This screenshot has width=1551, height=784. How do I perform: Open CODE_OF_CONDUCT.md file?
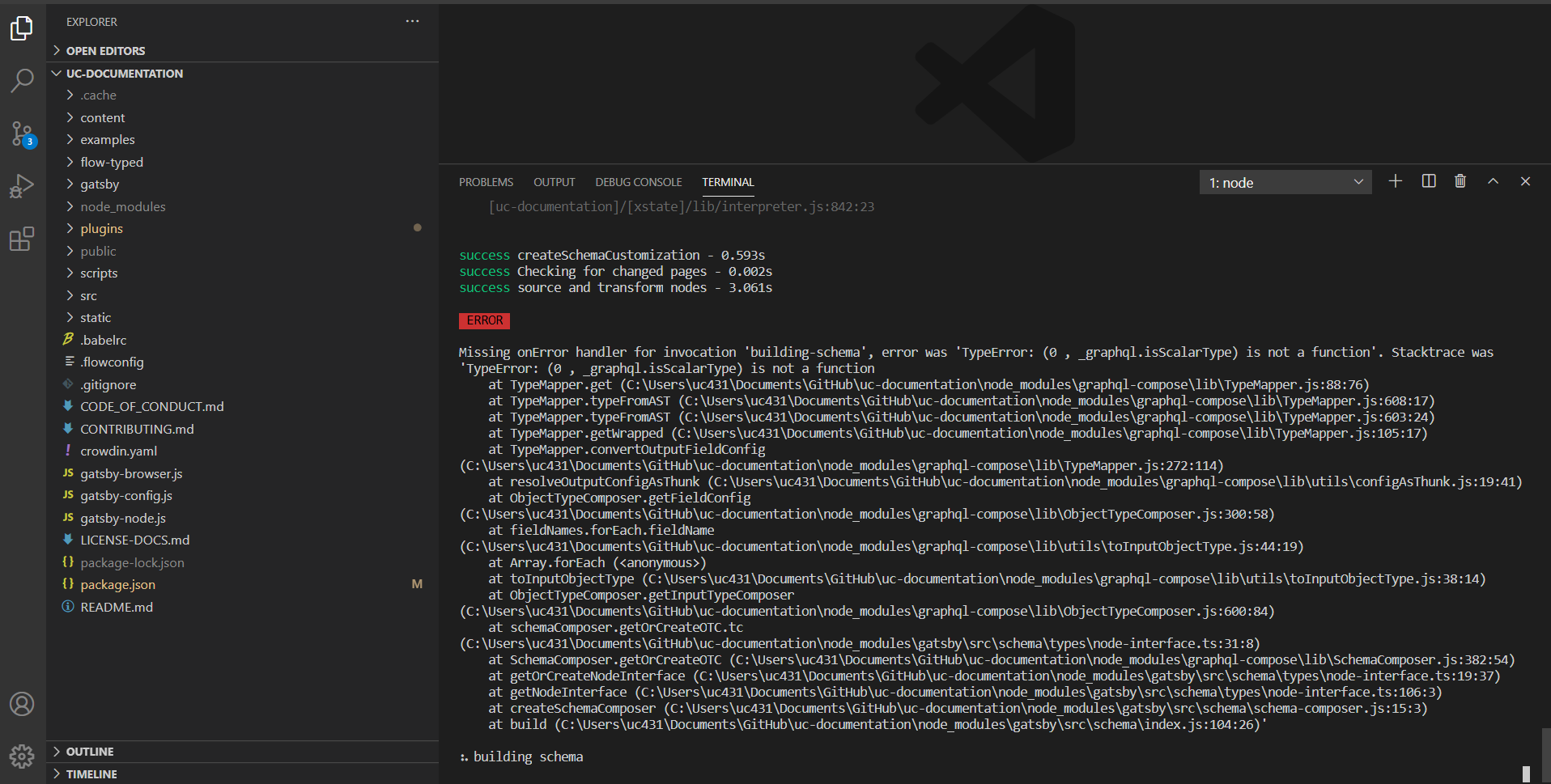pyautogui.click(x=243, y=407)
